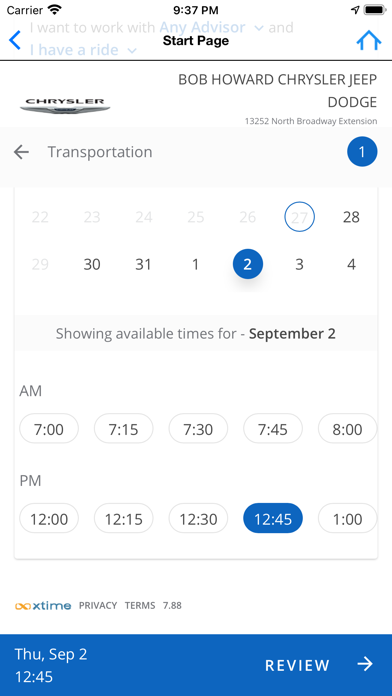Choose the 12:30 PM time slot
Screen dimensions: 392x696
click(198, 518)
